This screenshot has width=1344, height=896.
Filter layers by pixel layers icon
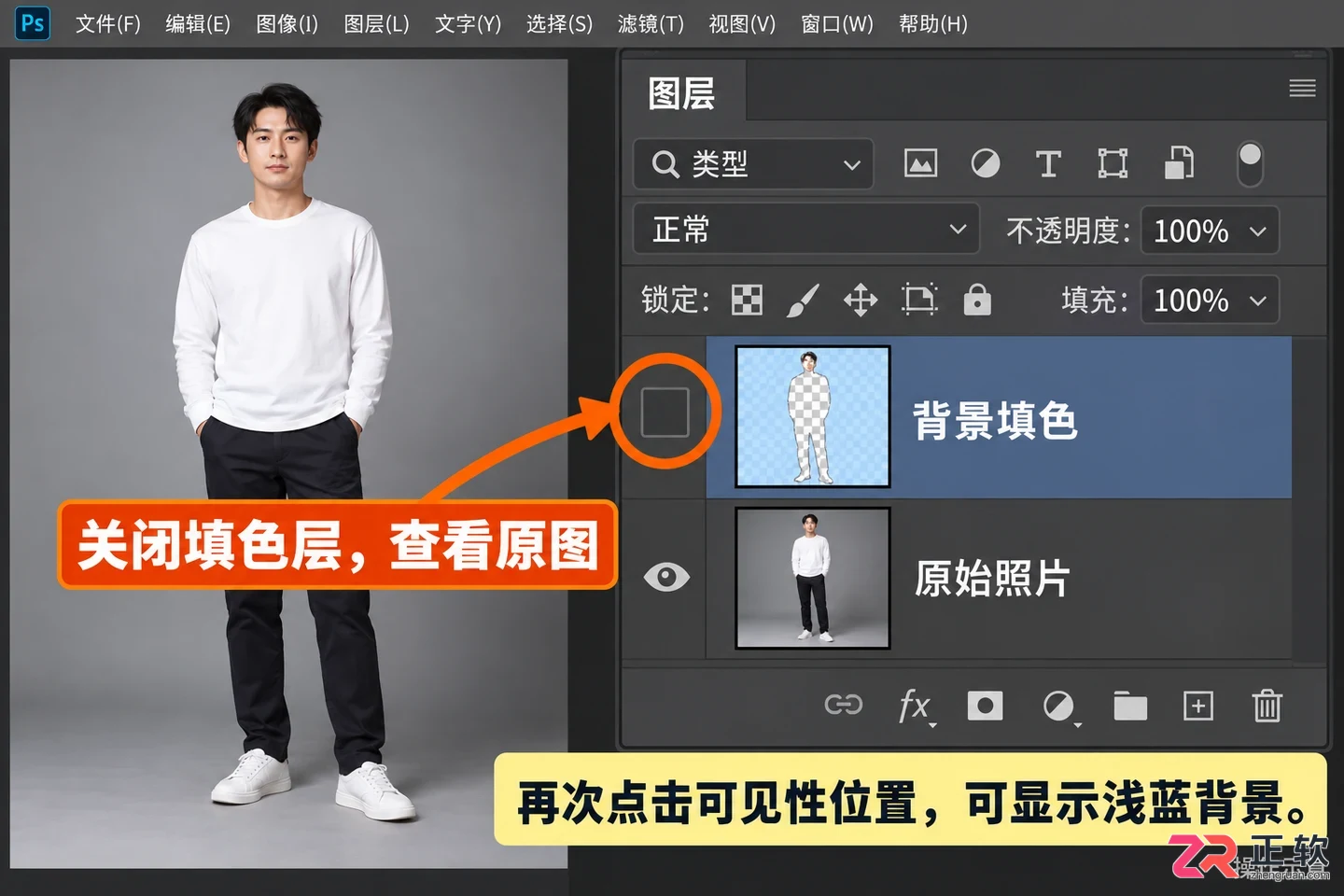click(920, 163)
